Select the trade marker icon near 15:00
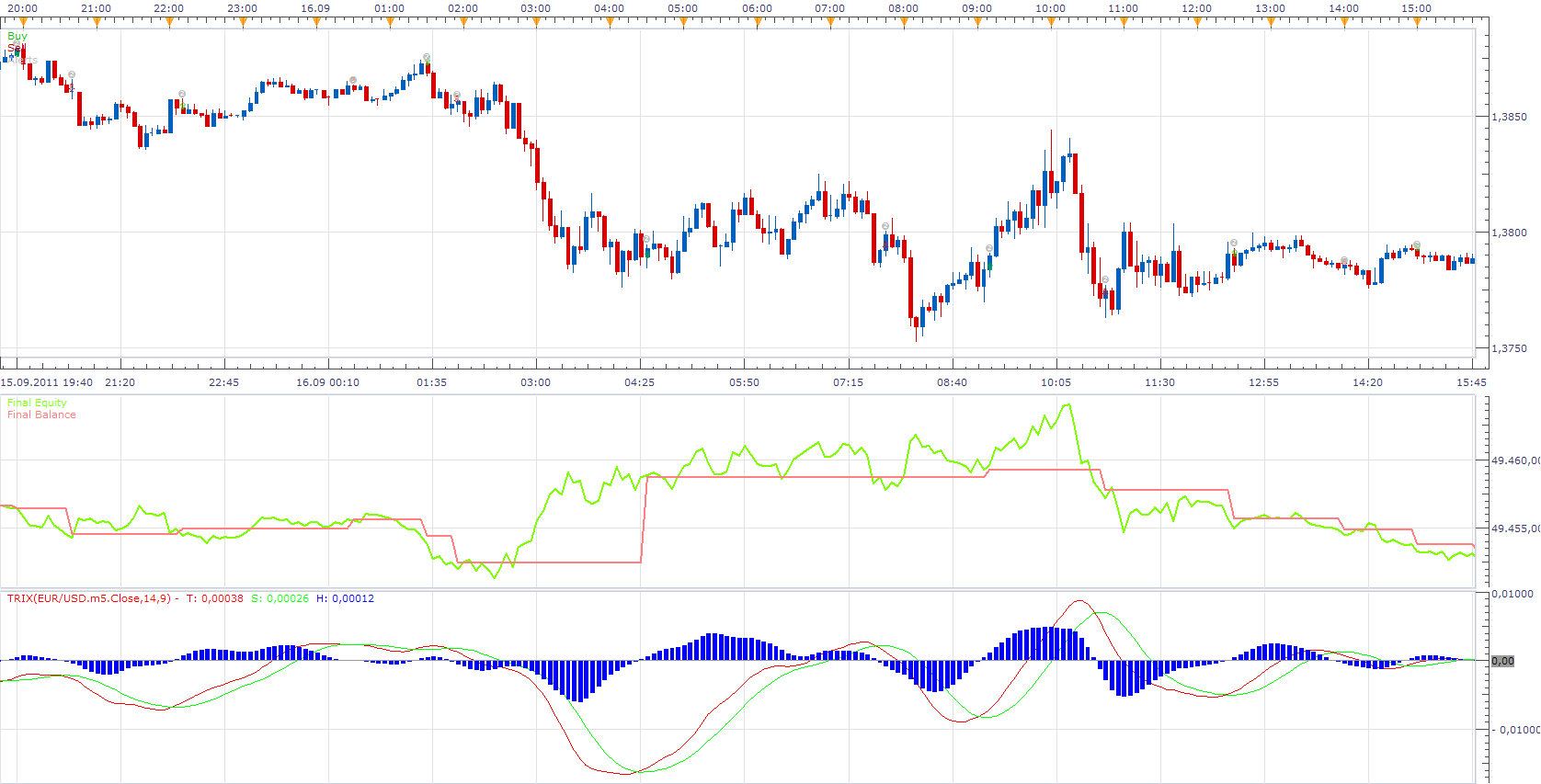The image size is (1541, 784). (1417, 245)
